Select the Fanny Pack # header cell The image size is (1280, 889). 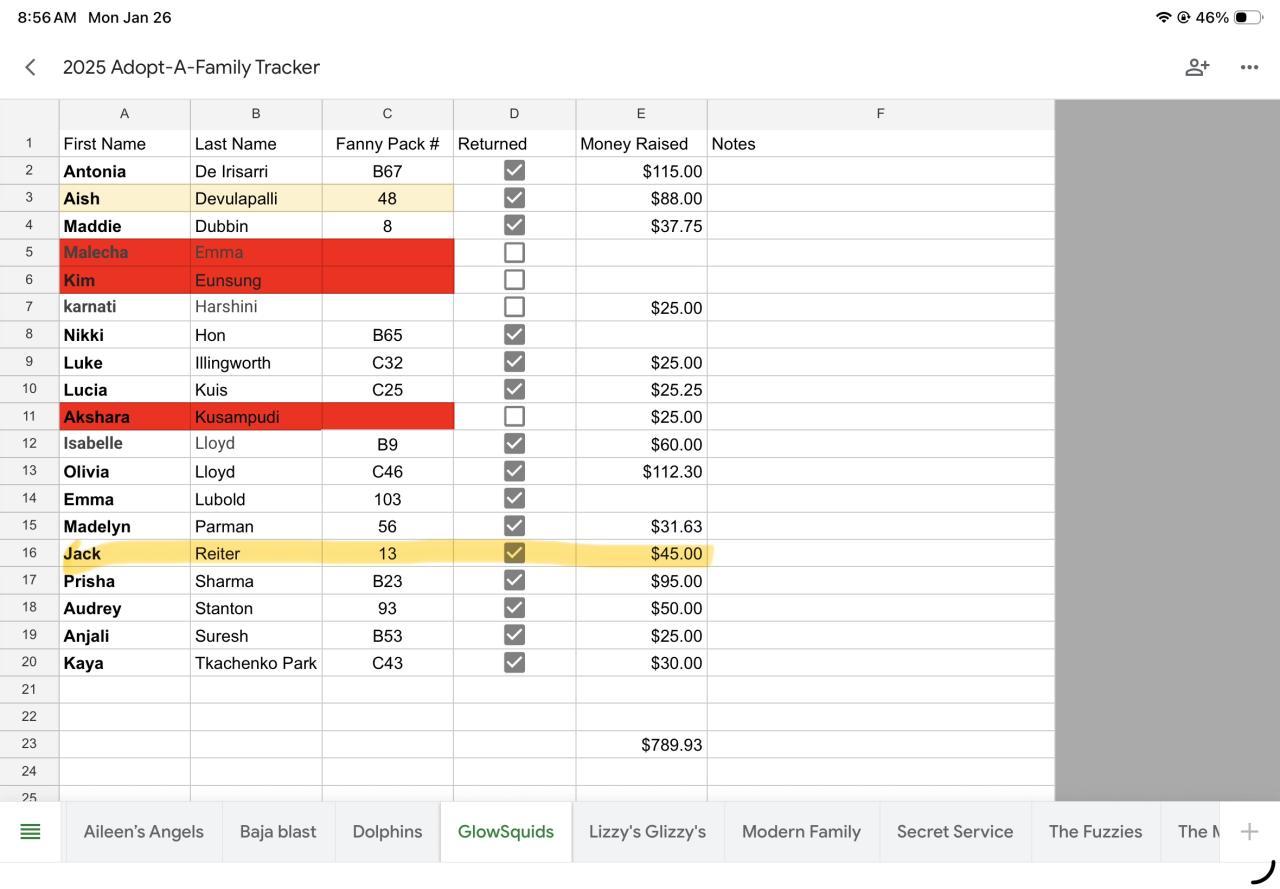click(x=388, y=144)
